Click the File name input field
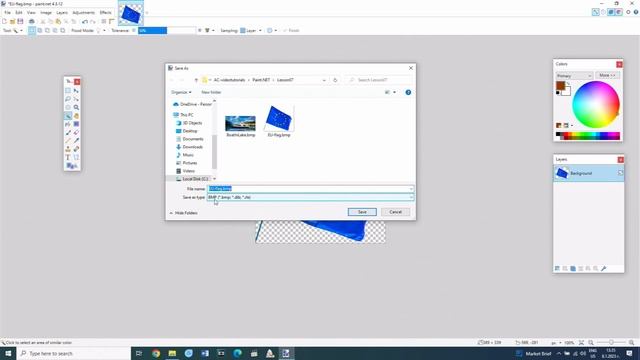 tap(310, 189)
